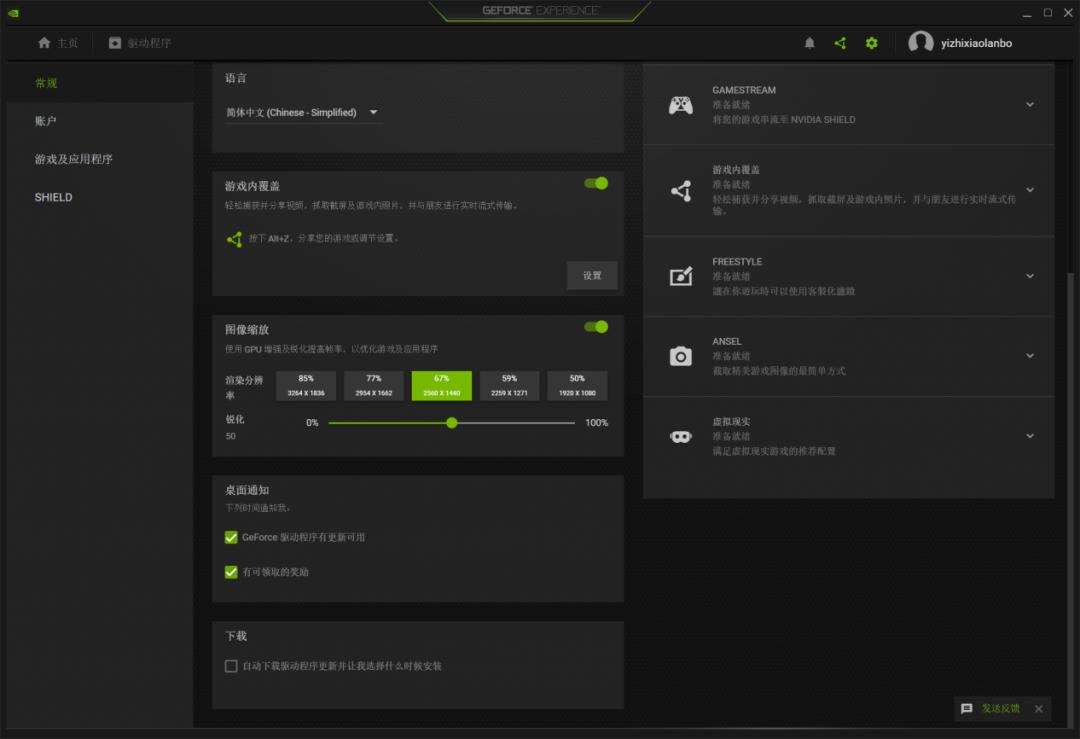Open notifications bell icon

click(x=809, y=43)
